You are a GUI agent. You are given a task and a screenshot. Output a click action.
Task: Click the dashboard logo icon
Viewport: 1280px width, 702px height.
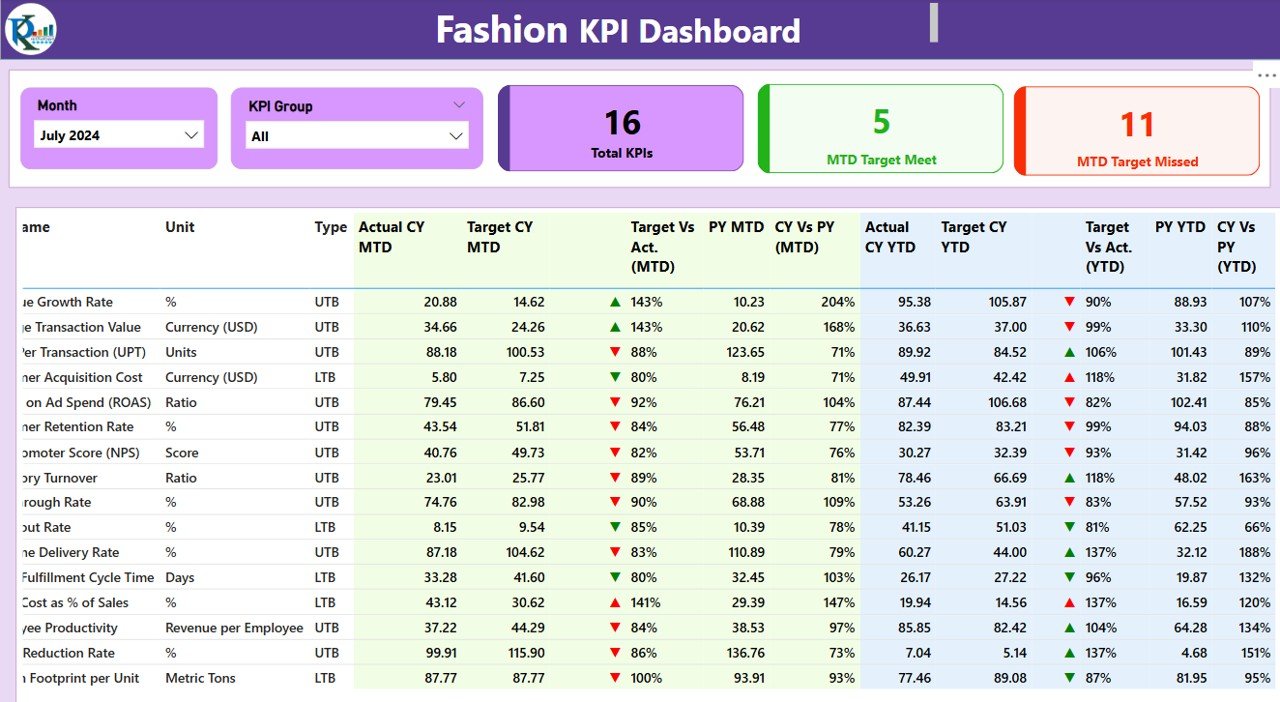(31, 29)
